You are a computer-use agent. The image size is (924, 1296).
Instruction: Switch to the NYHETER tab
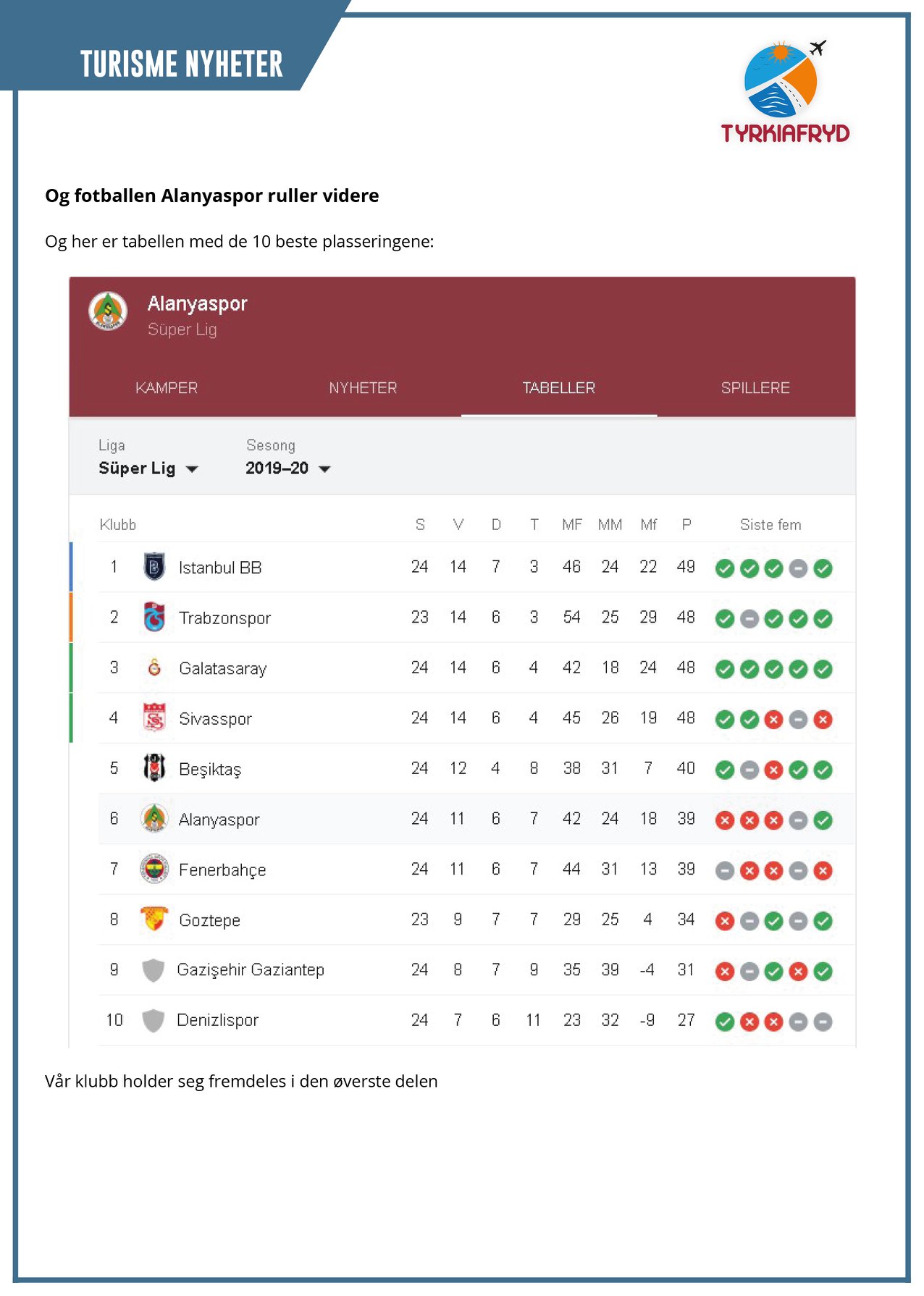tap(363, 388)
